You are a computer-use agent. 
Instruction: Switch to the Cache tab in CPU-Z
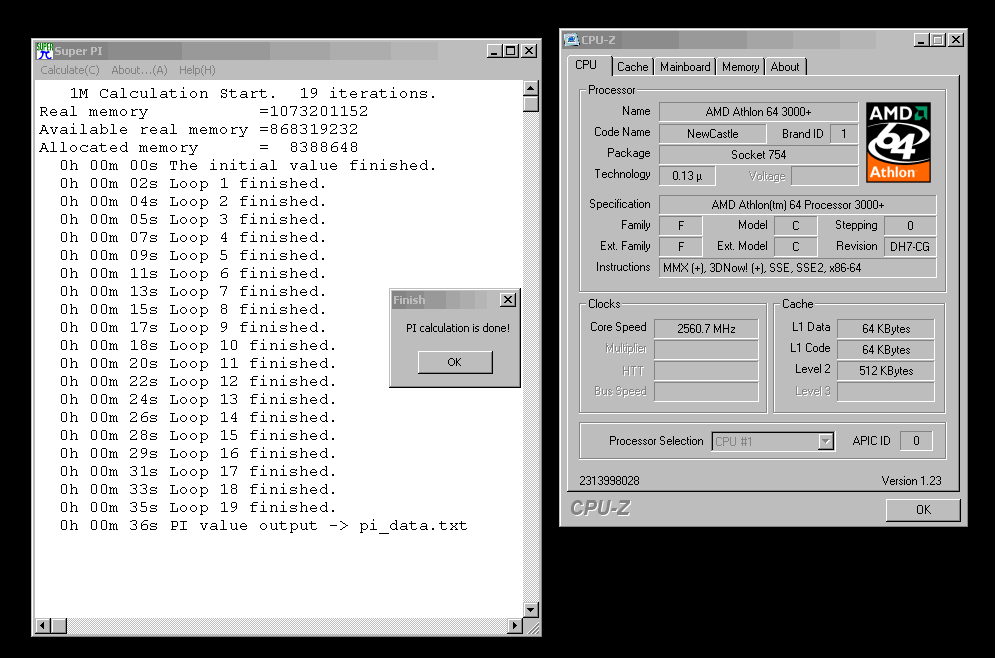(x=632, y=67)
